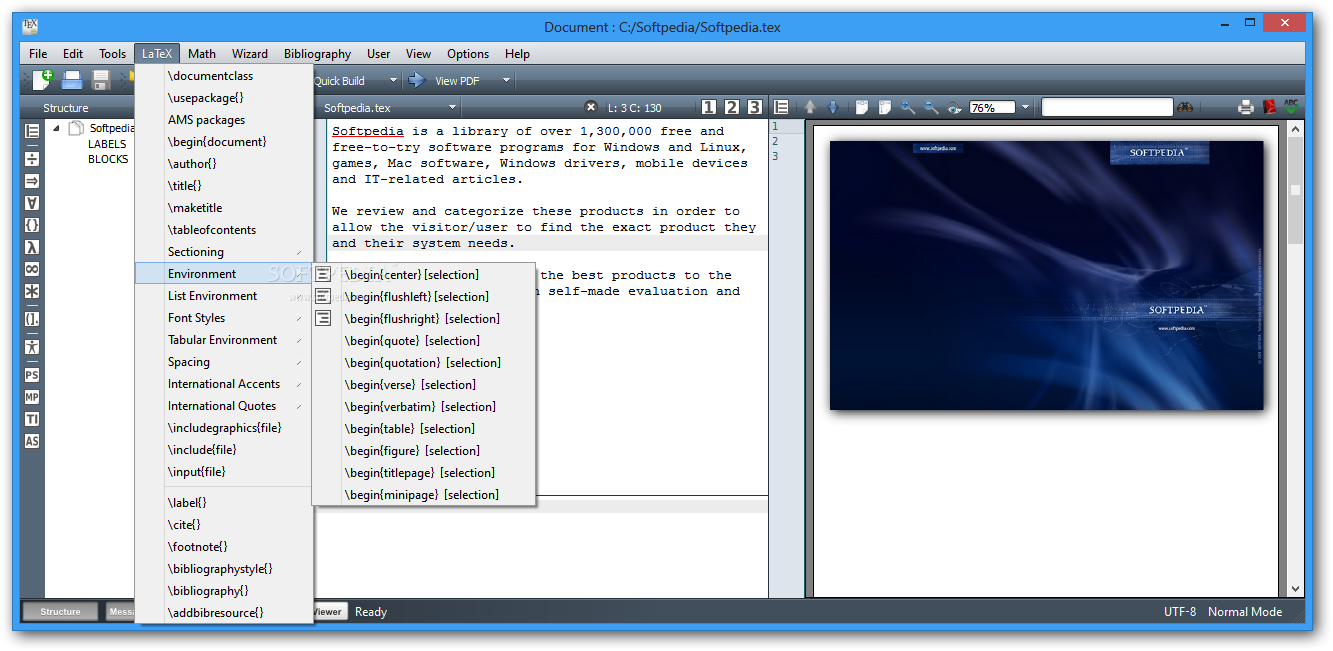
Task: Create a new document with the New icon
Action: 42,81
